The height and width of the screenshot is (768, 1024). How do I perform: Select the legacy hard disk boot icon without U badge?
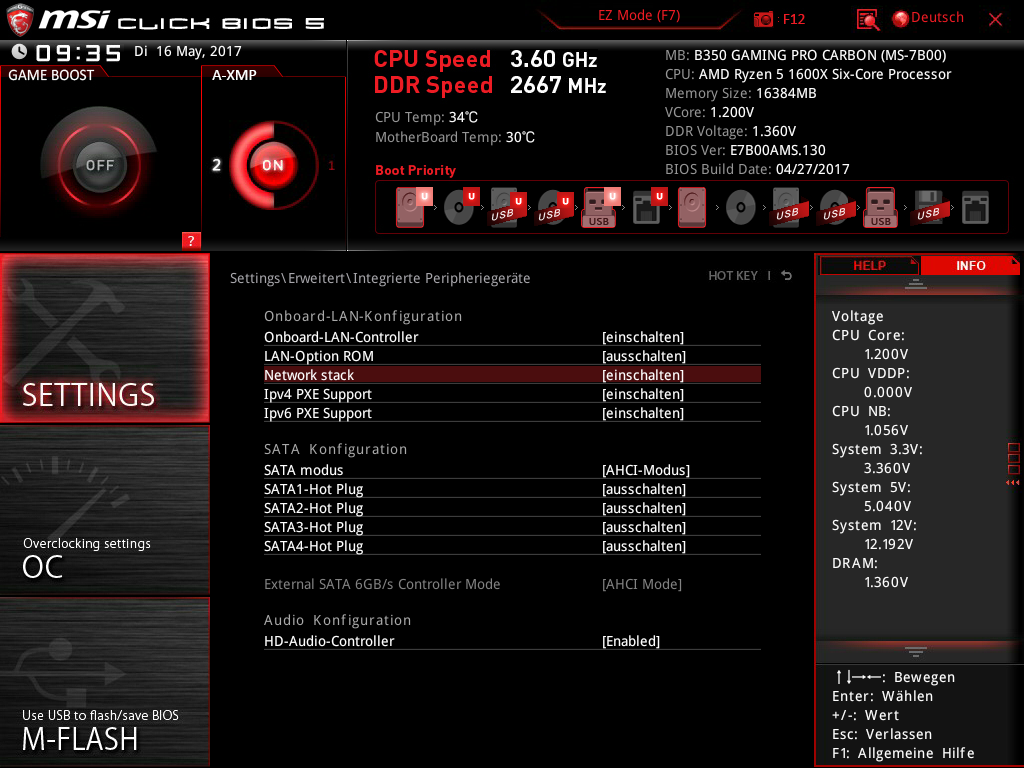click(692, 207)
